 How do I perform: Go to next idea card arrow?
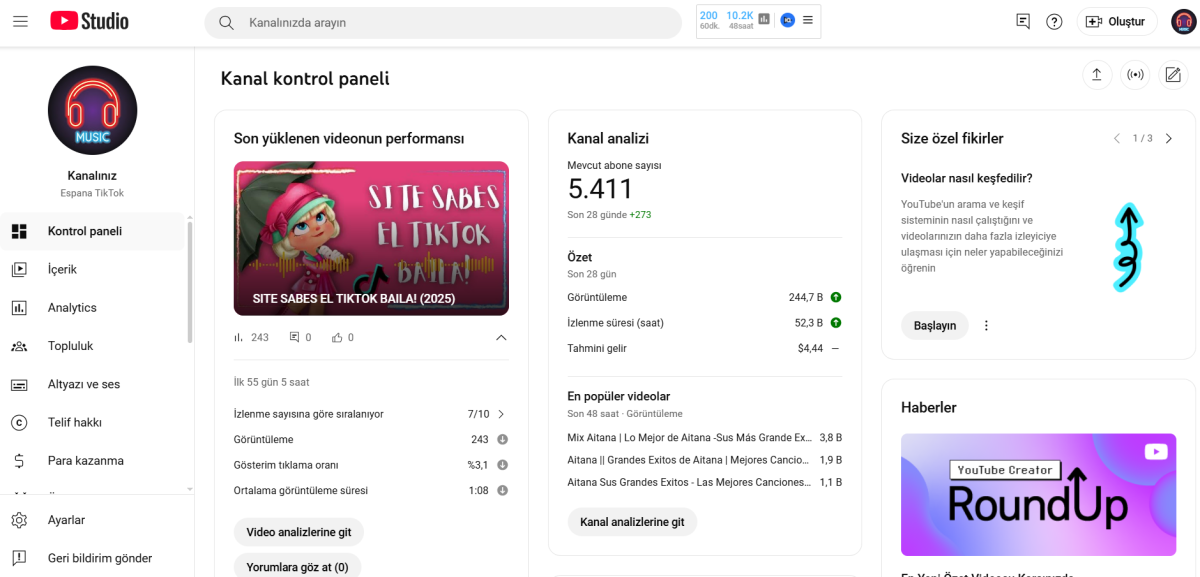[1169, 139]
